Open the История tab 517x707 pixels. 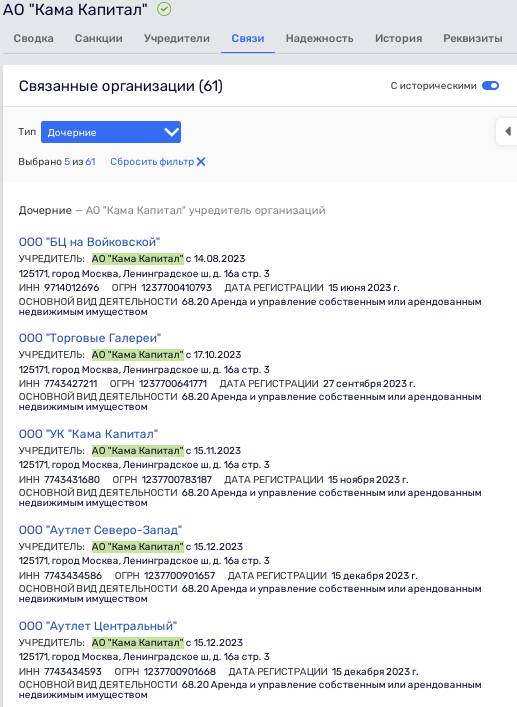coord(398,38)
